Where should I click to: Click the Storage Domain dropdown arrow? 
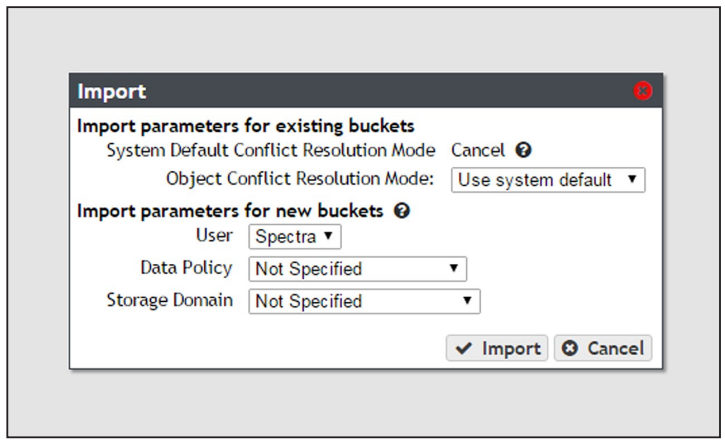467,300
